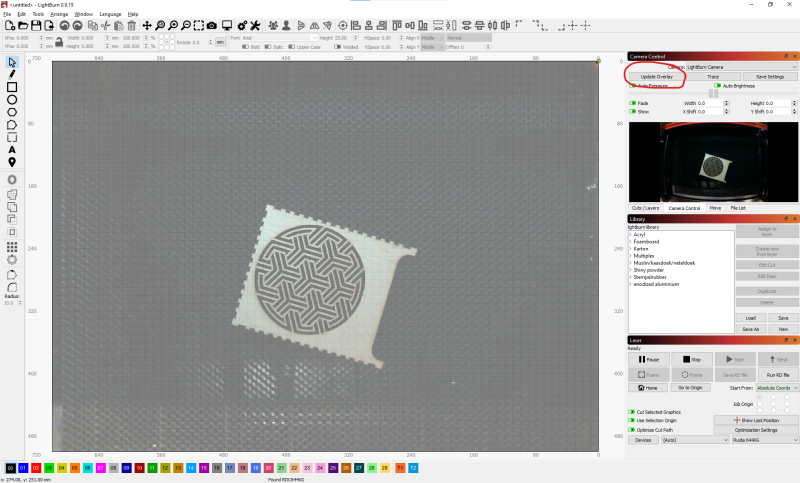The width and height of the screenshot is (800, 483).
Task: Open the Tools menu
Action: pyautogui.click(x=38, y=14)
